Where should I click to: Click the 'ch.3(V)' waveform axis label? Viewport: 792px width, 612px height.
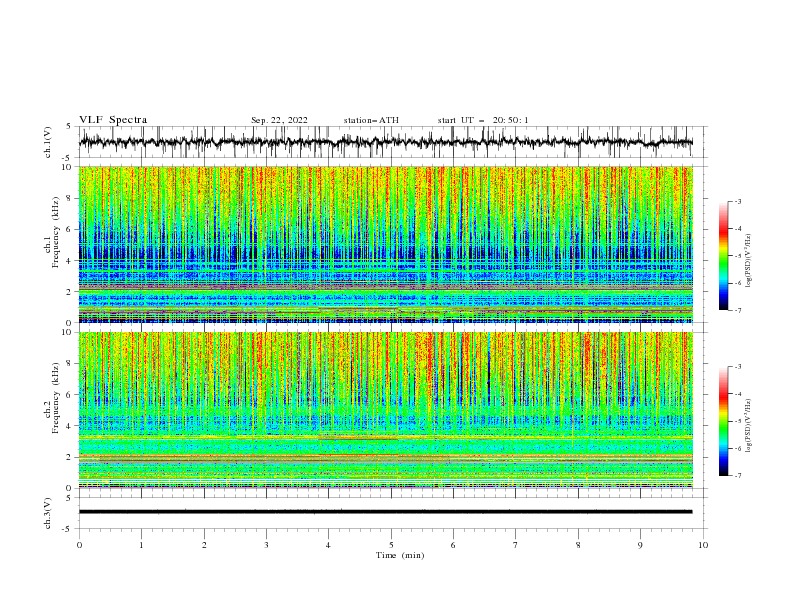pos(48,513)
